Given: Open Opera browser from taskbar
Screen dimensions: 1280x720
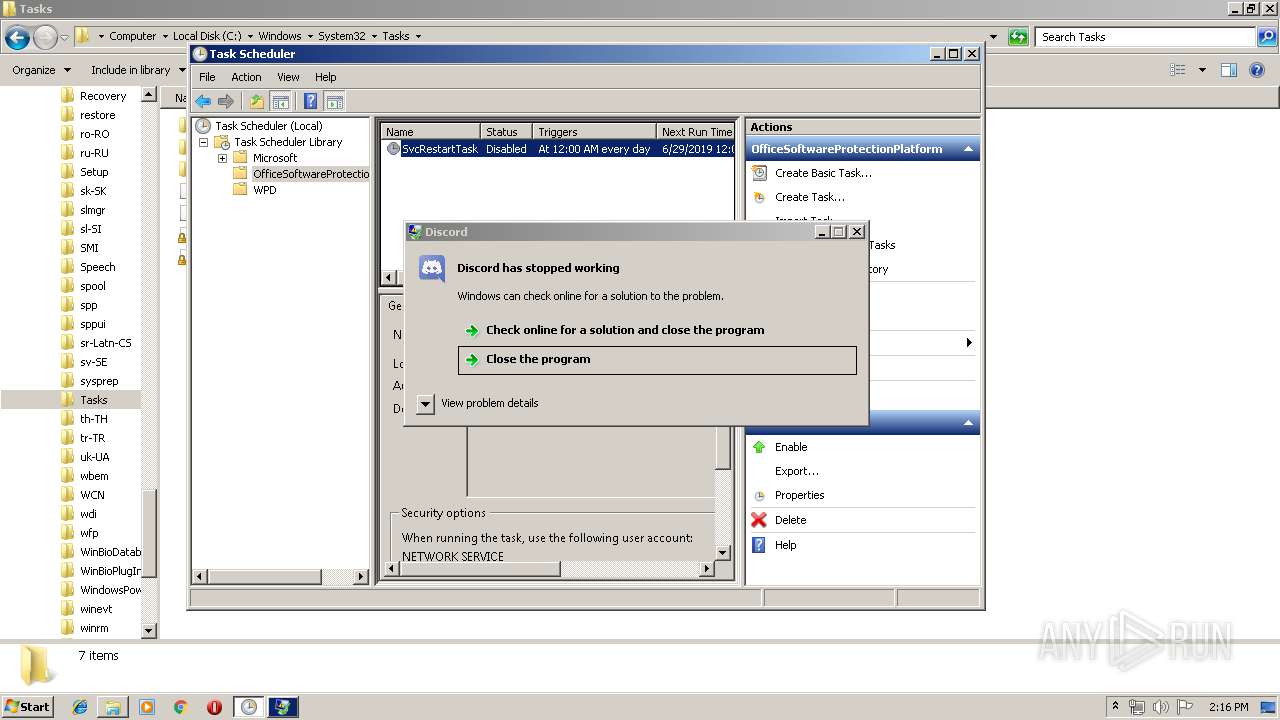Looking at the screenshot, I should [214, 707].
